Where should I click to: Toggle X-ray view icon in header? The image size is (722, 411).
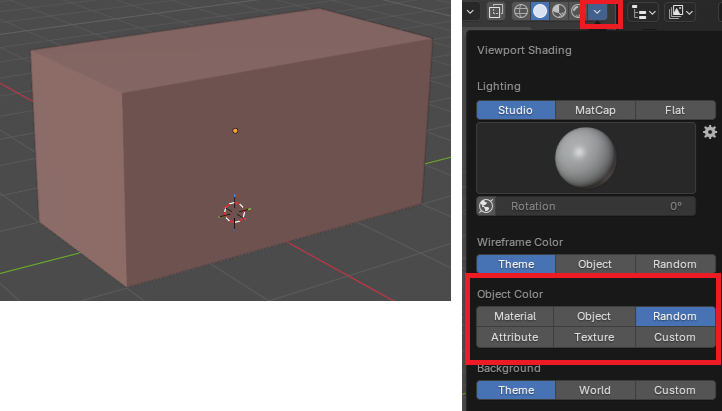495,12
